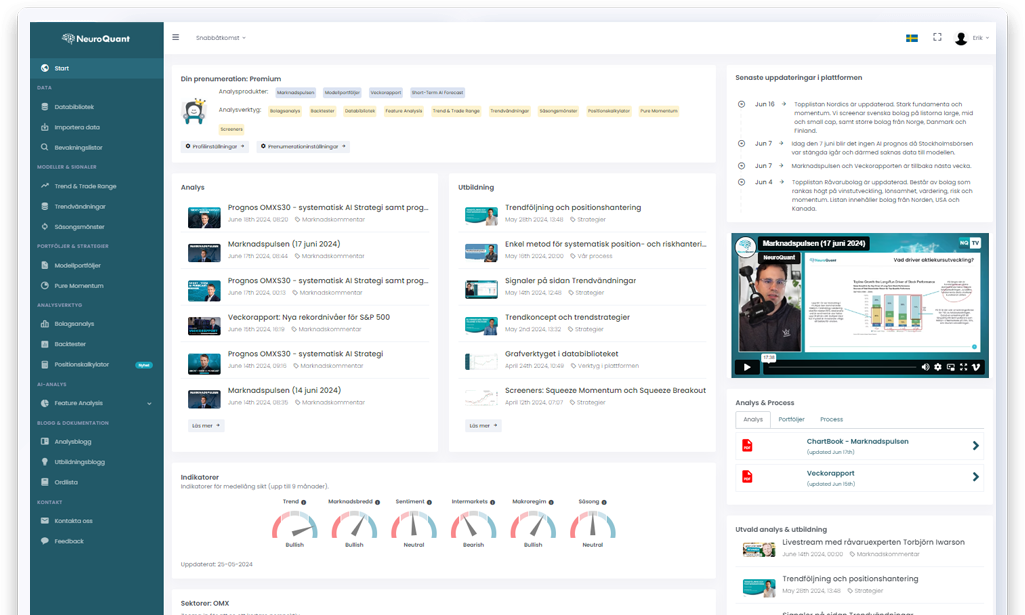The height and width of the screenshot is (615, 1025).
Task: Expand Feature Analysis in the sidebar
Action: (x=149, y=403)
